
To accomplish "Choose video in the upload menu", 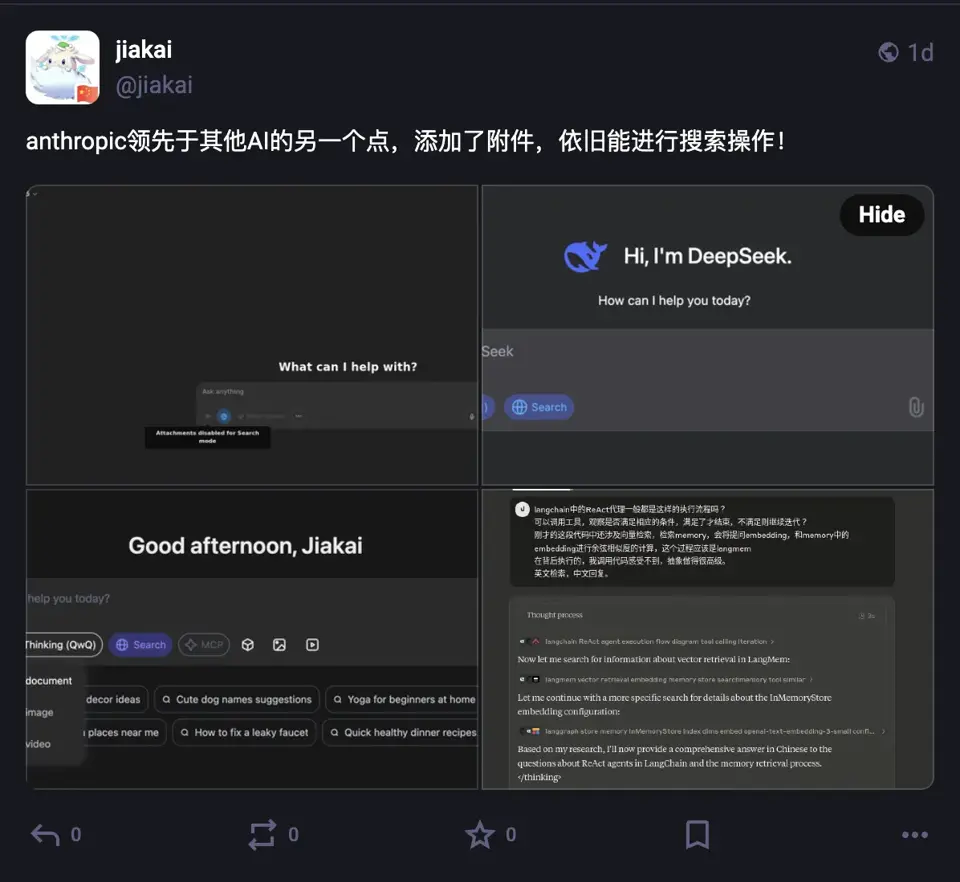I will pyautogui.click(x=39, y=744).
